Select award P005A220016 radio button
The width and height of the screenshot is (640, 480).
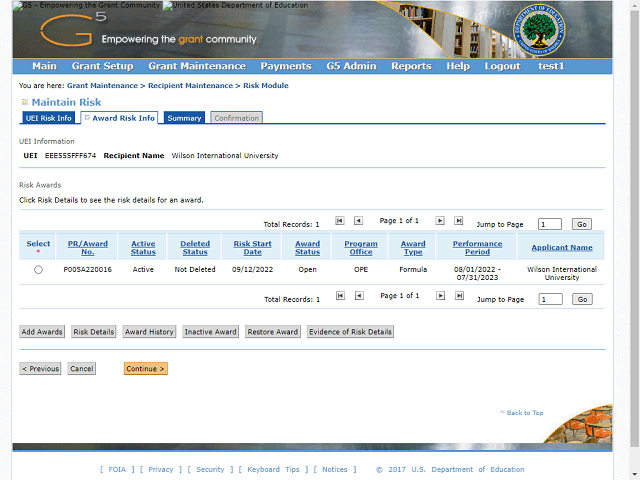pyautogui.click(x=38, y=270)
